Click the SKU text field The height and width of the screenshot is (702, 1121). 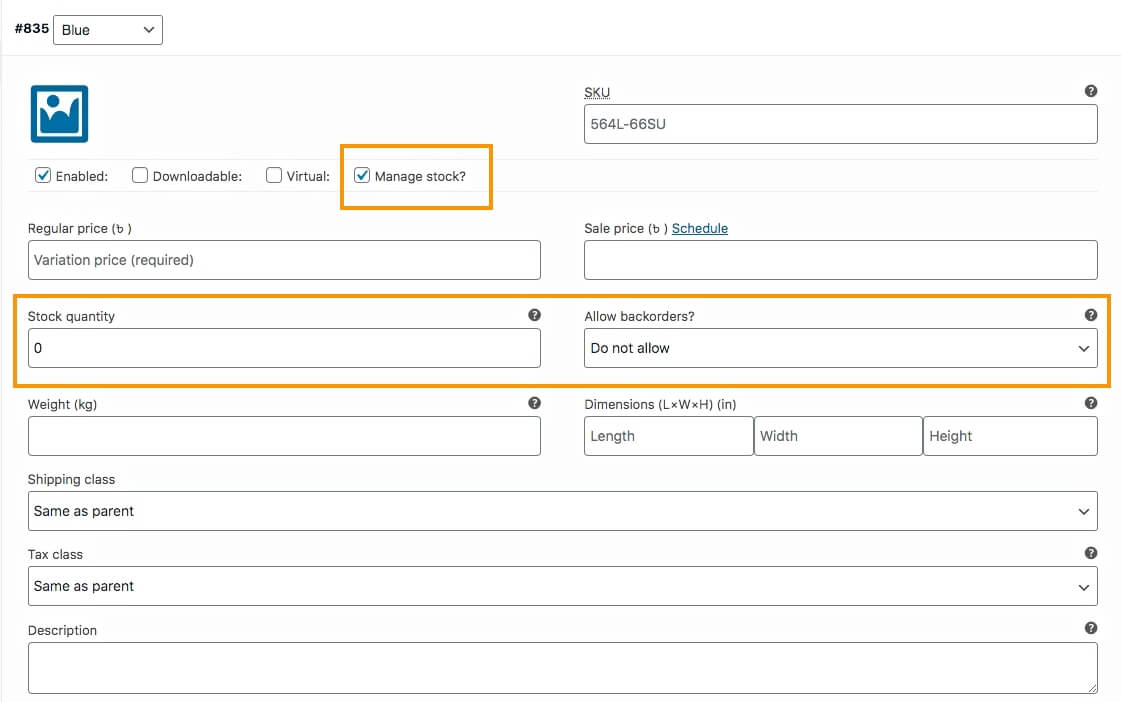pyautogui.click(x=840, y=125)
